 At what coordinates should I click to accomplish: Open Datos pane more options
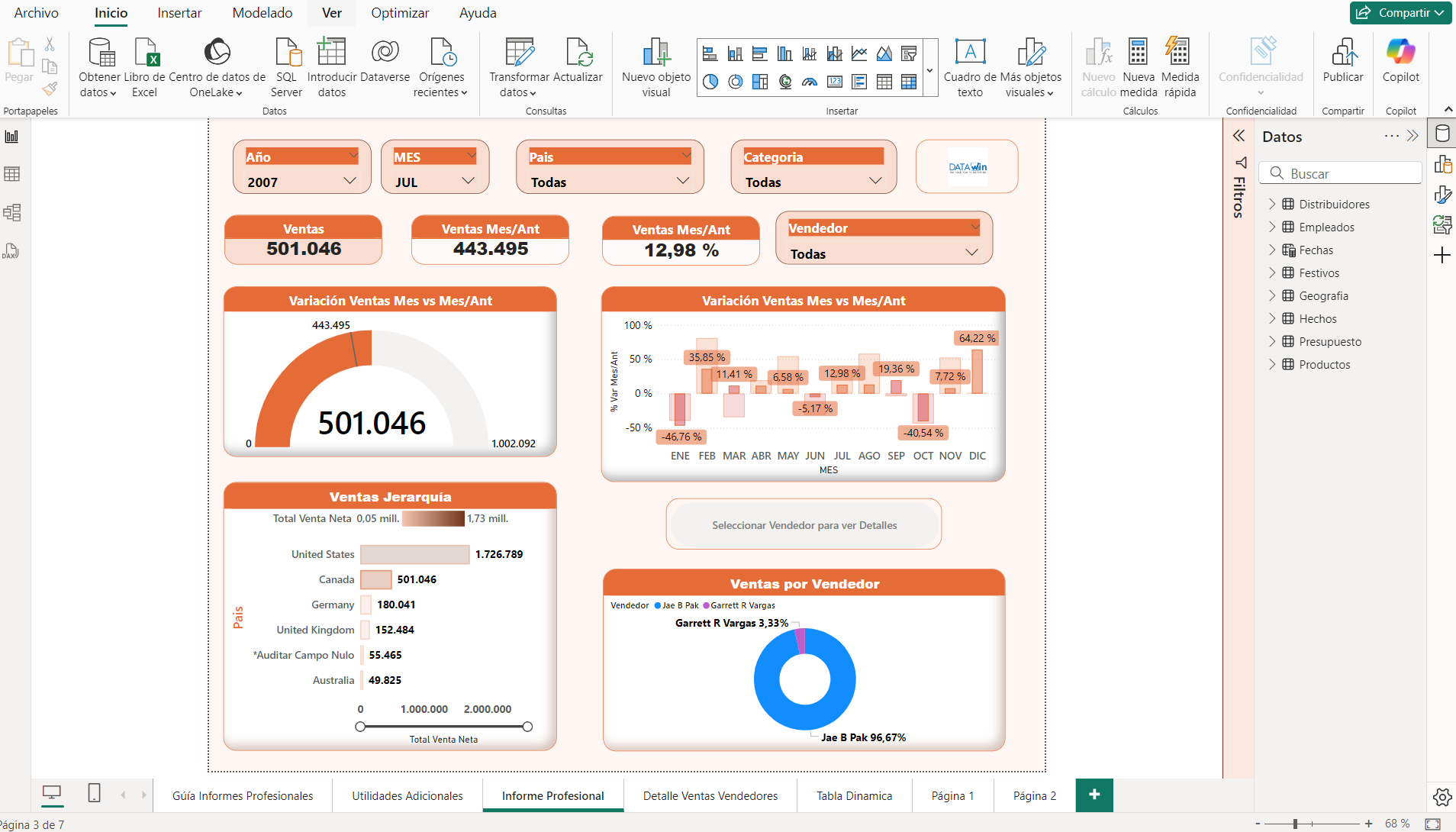pyautogui.click(x=1391, y=136)
